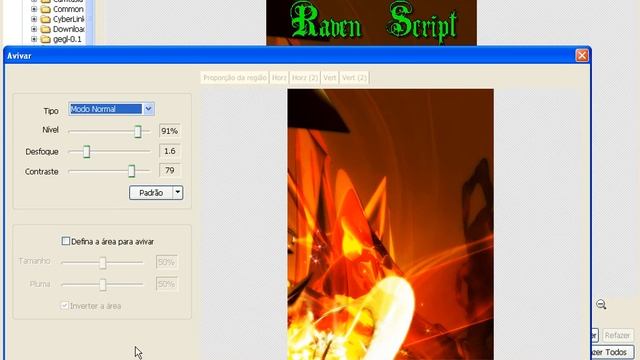
Task: Select the Vert tab
Action: (330, 78)
